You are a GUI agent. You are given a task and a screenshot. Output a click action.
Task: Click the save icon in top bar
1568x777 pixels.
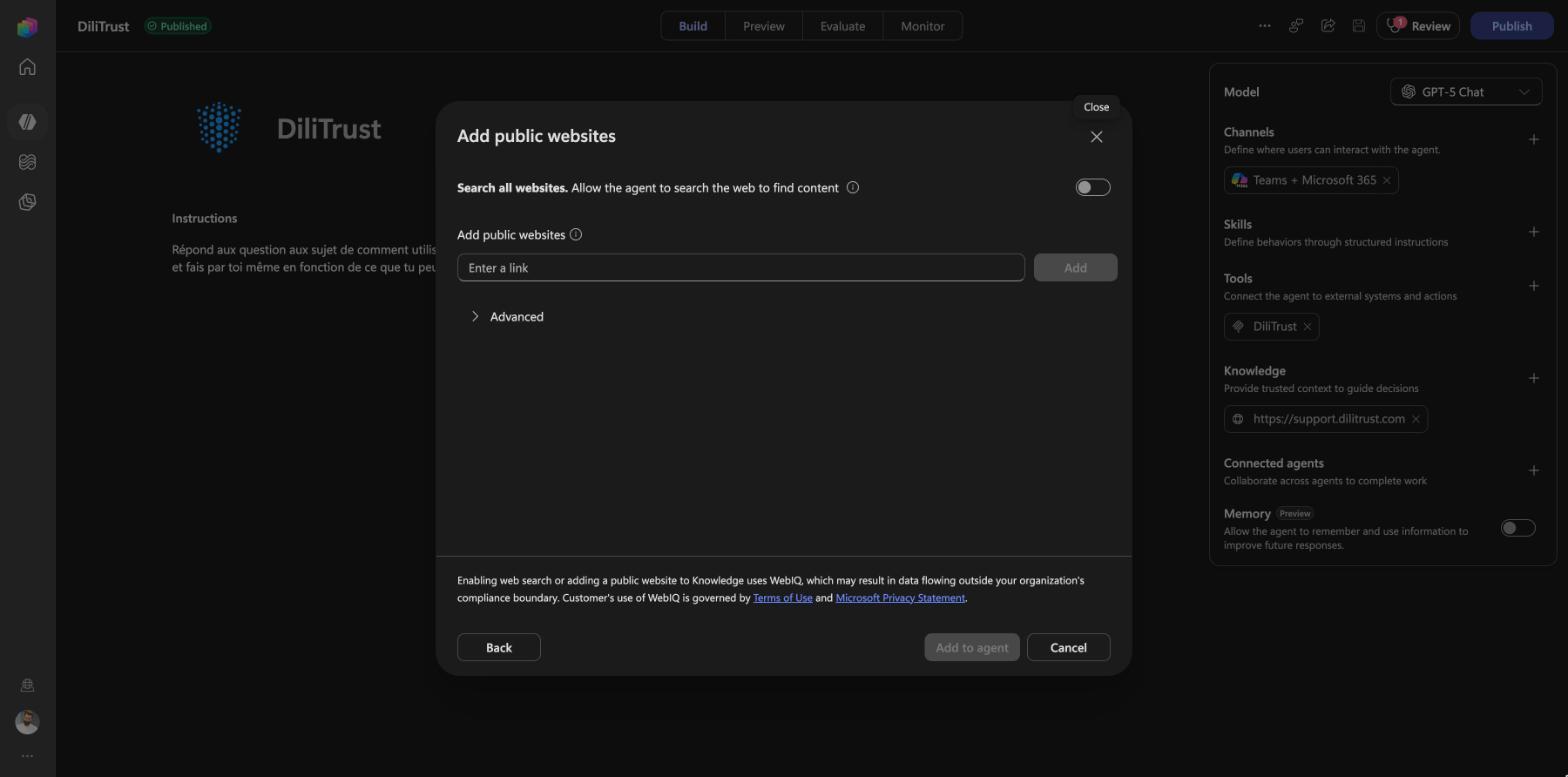click(1359, 26)
